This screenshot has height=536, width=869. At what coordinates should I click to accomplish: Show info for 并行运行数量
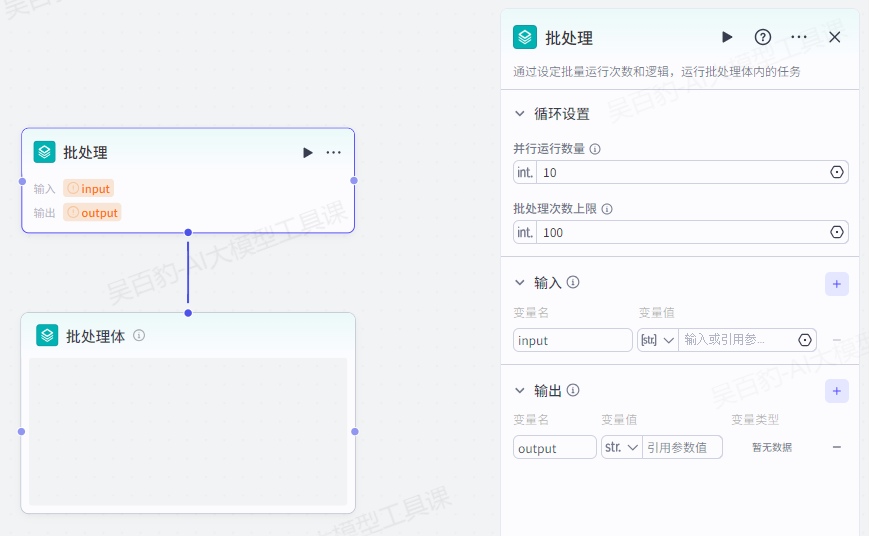coord(595,149)
